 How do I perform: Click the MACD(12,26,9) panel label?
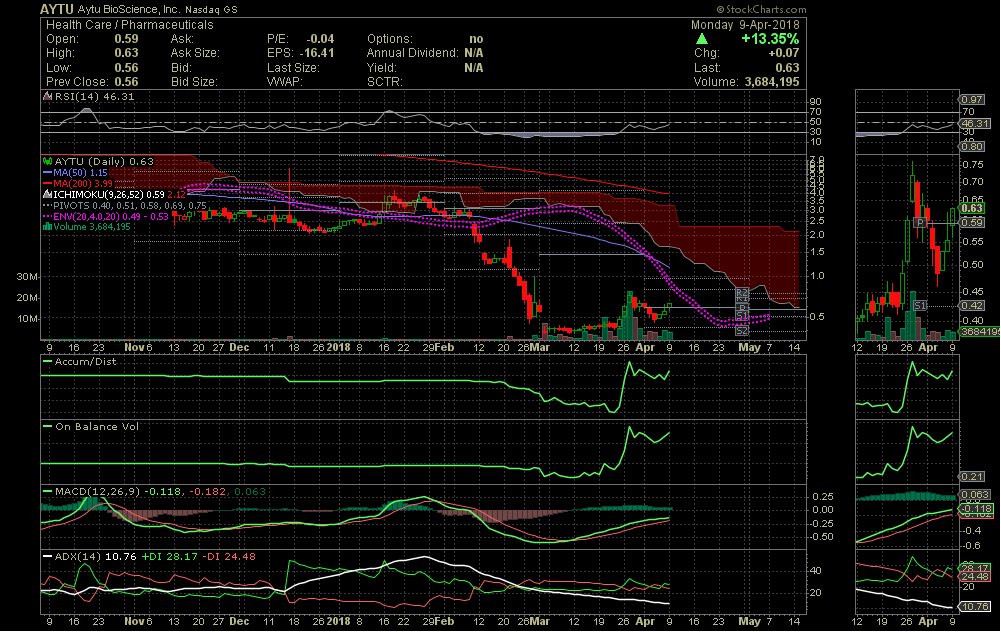[98, 492]
